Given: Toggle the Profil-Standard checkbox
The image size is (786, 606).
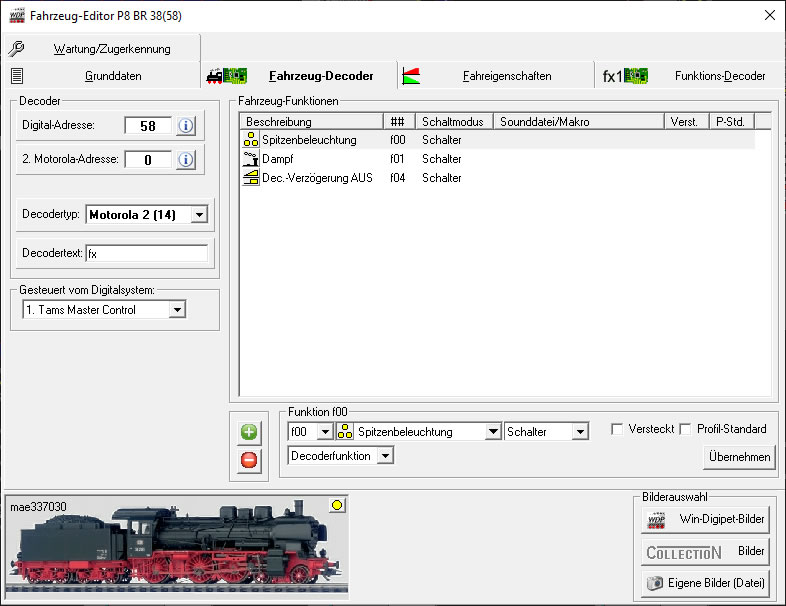Looking at the screenshot, I should [x=685, y=430].
